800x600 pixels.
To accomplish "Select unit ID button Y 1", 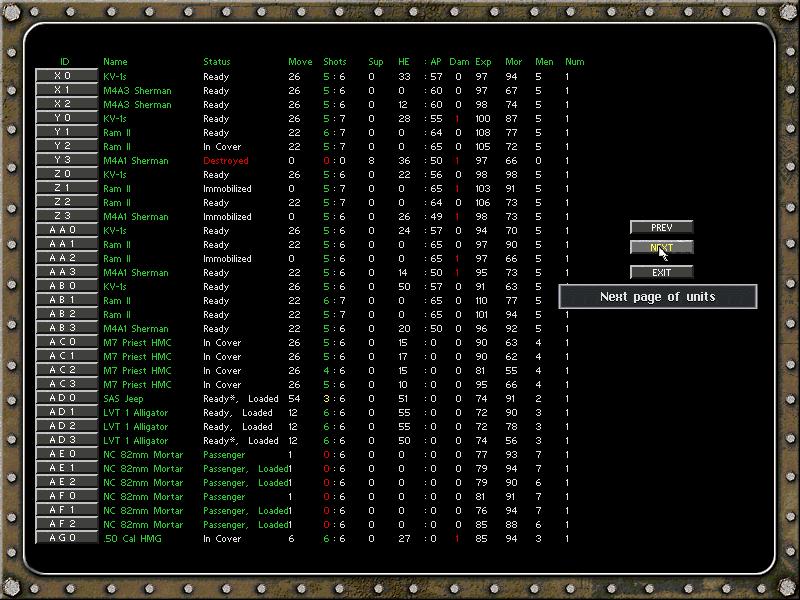I will 66,132.
